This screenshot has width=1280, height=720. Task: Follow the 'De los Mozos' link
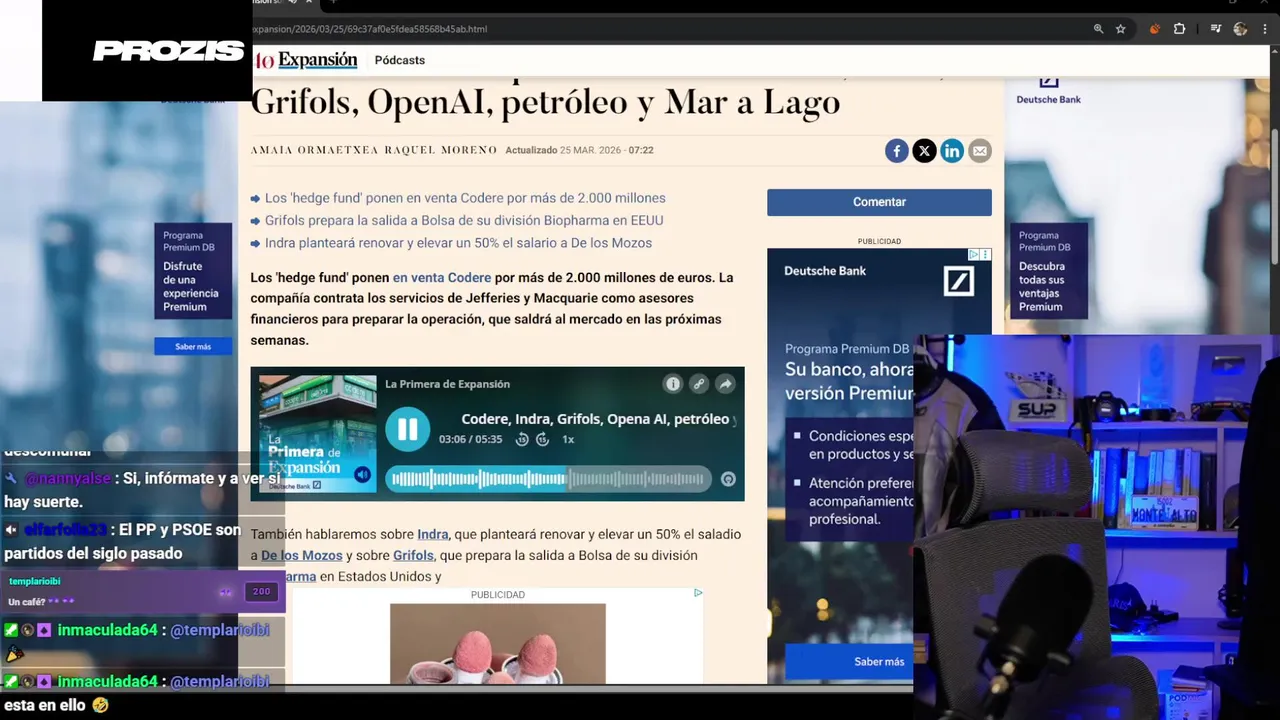(302, 555)
